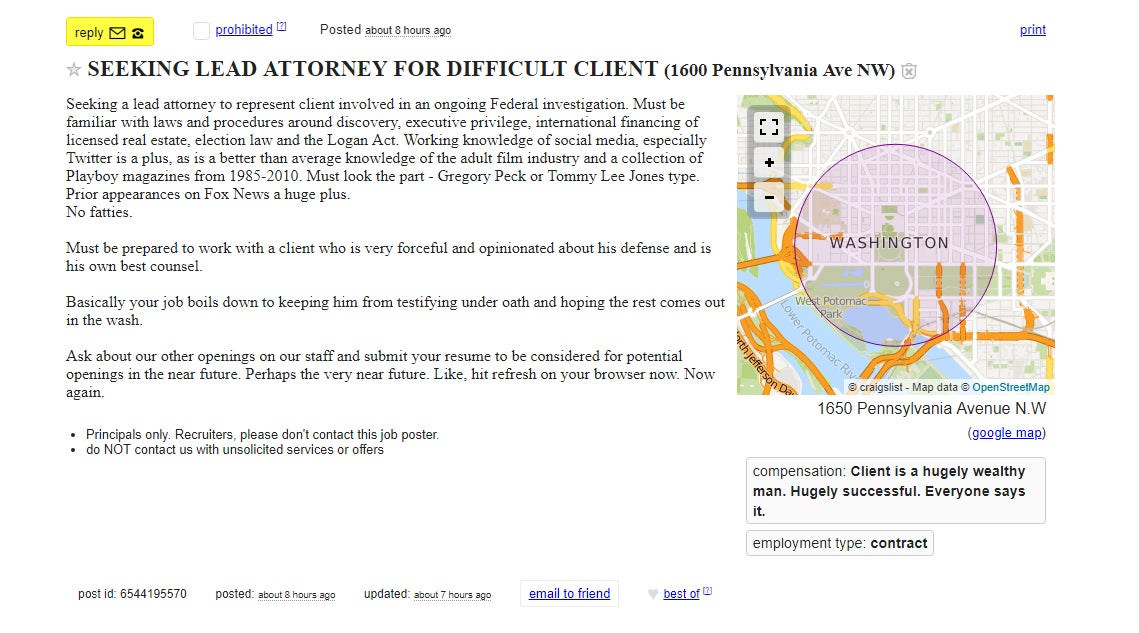Image resolution: width=1139 pixels, height=633 pixels.
Task: Expand the map to fullscreen
Action: point(769,127)
